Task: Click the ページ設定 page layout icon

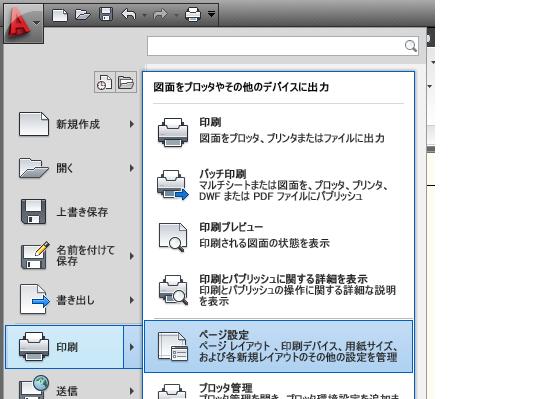Action: [173, 347]
